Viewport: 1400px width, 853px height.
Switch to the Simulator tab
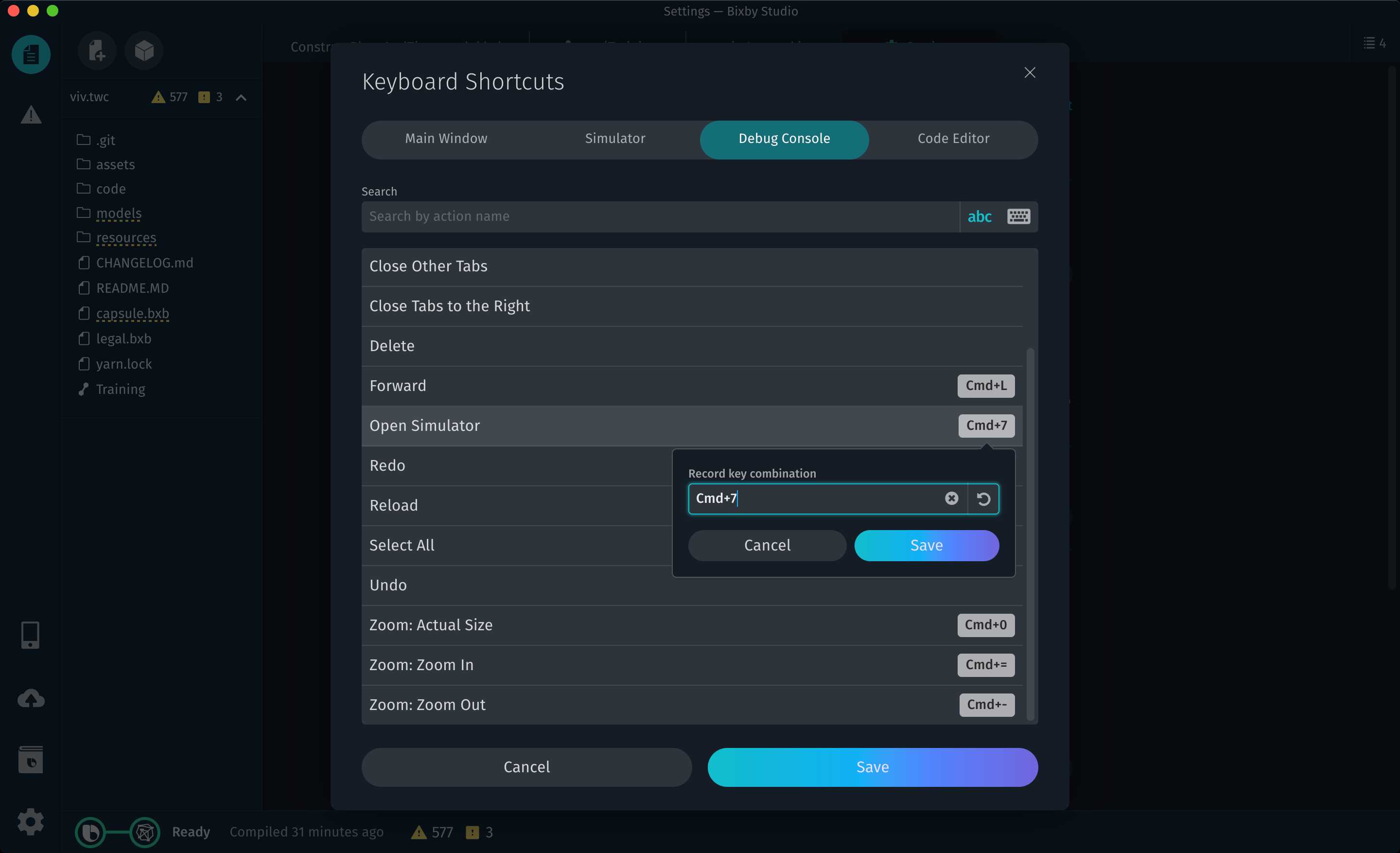[615, 139]
